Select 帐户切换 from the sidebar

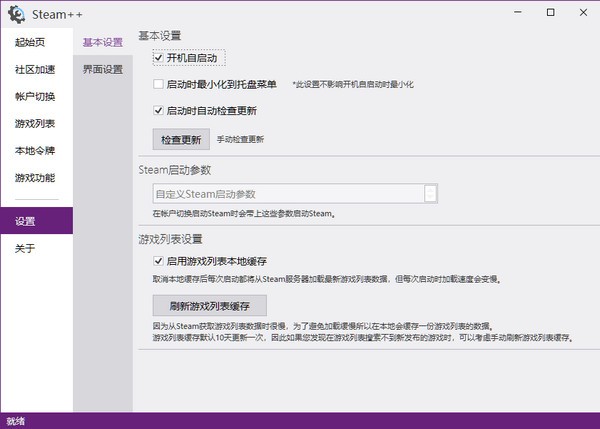pos(35,97)
